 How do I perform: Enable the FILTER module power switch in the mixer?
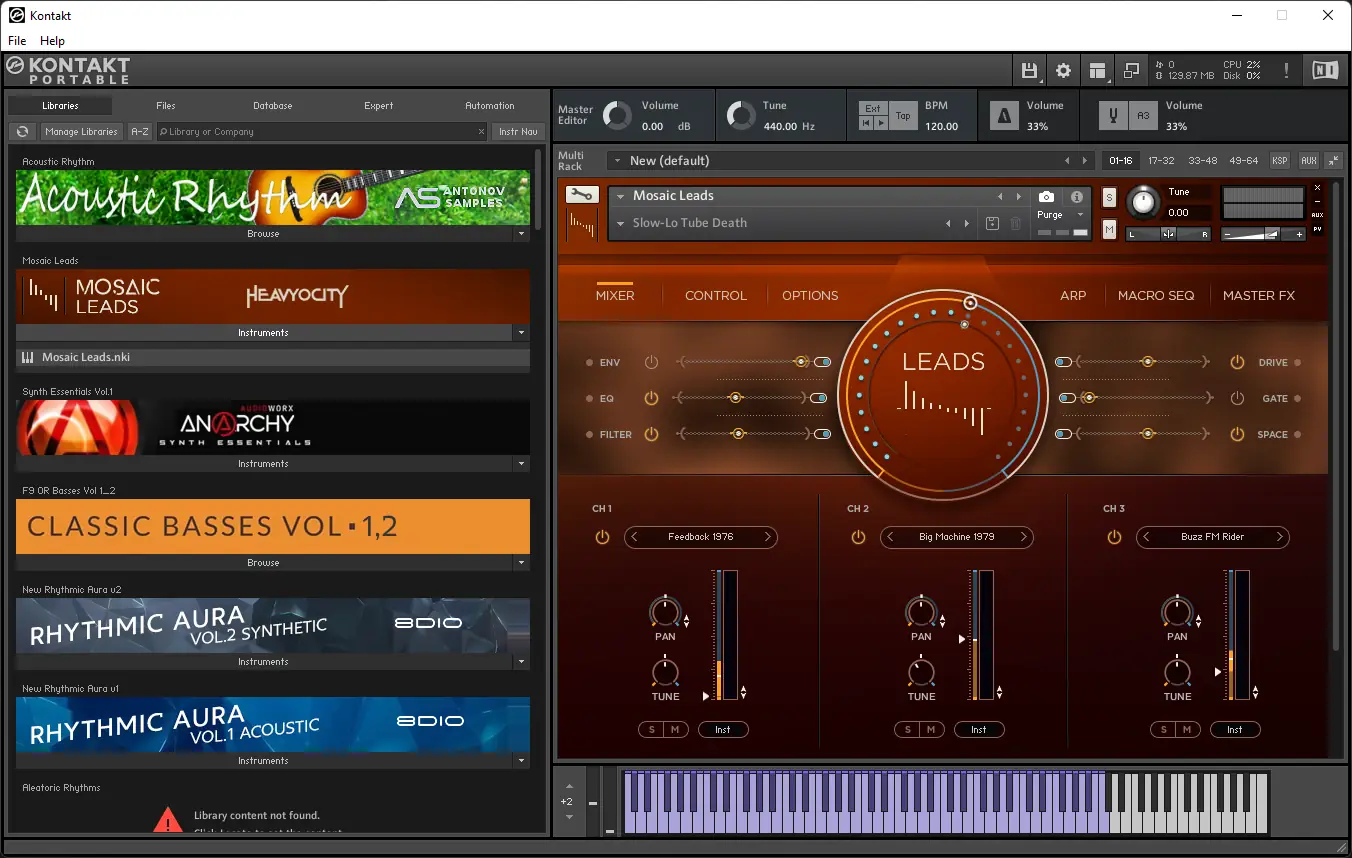(651, 434)
